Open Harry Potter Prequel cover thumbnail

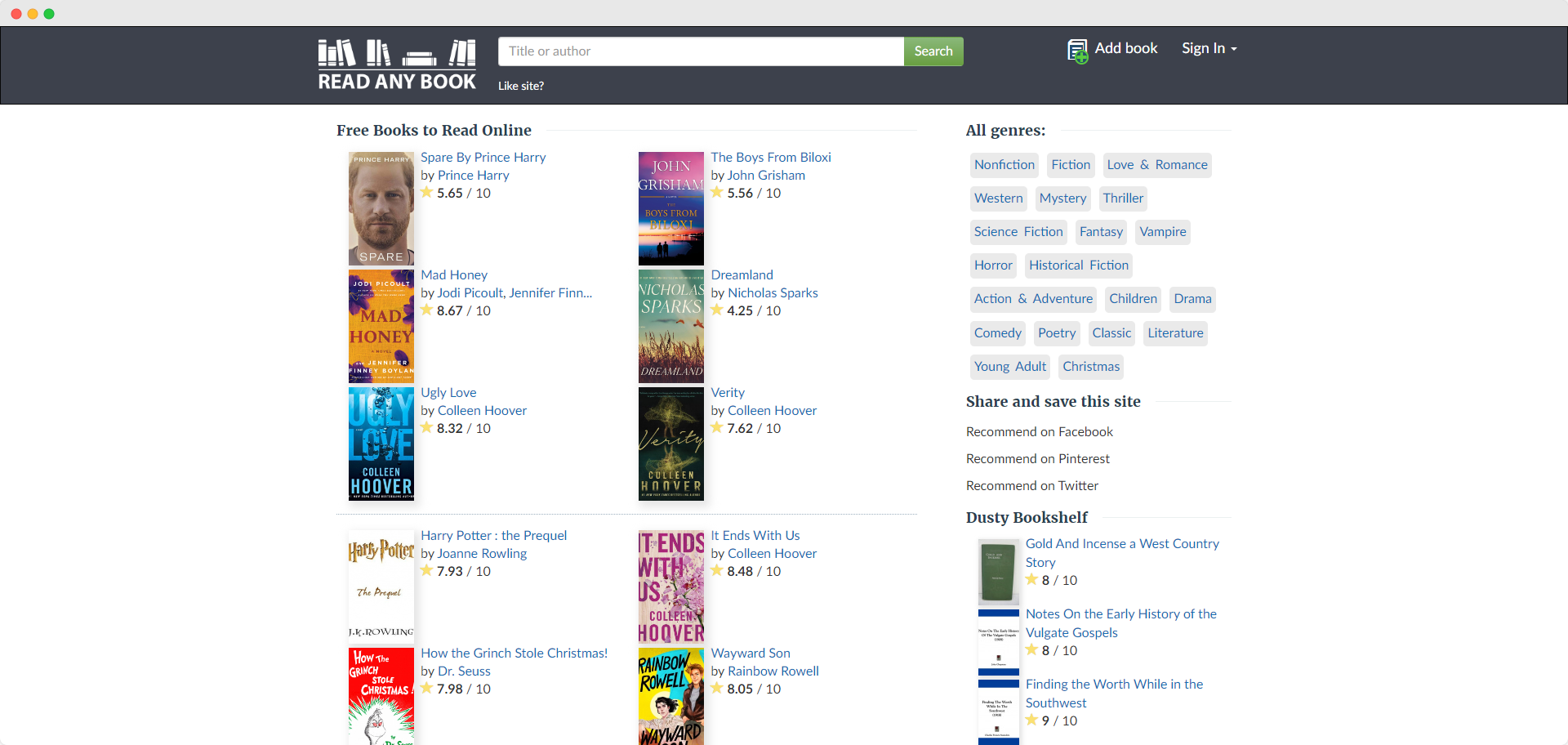pos(381,587)
